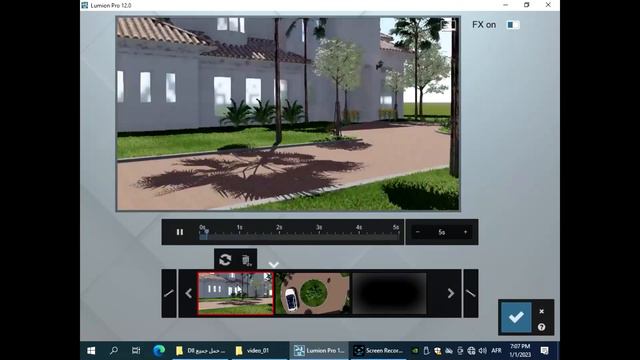The width and height of the screenshot is (640, 360).
Task: Click the Windows Security shield tray icon
Action: click(x=438, y=351)
